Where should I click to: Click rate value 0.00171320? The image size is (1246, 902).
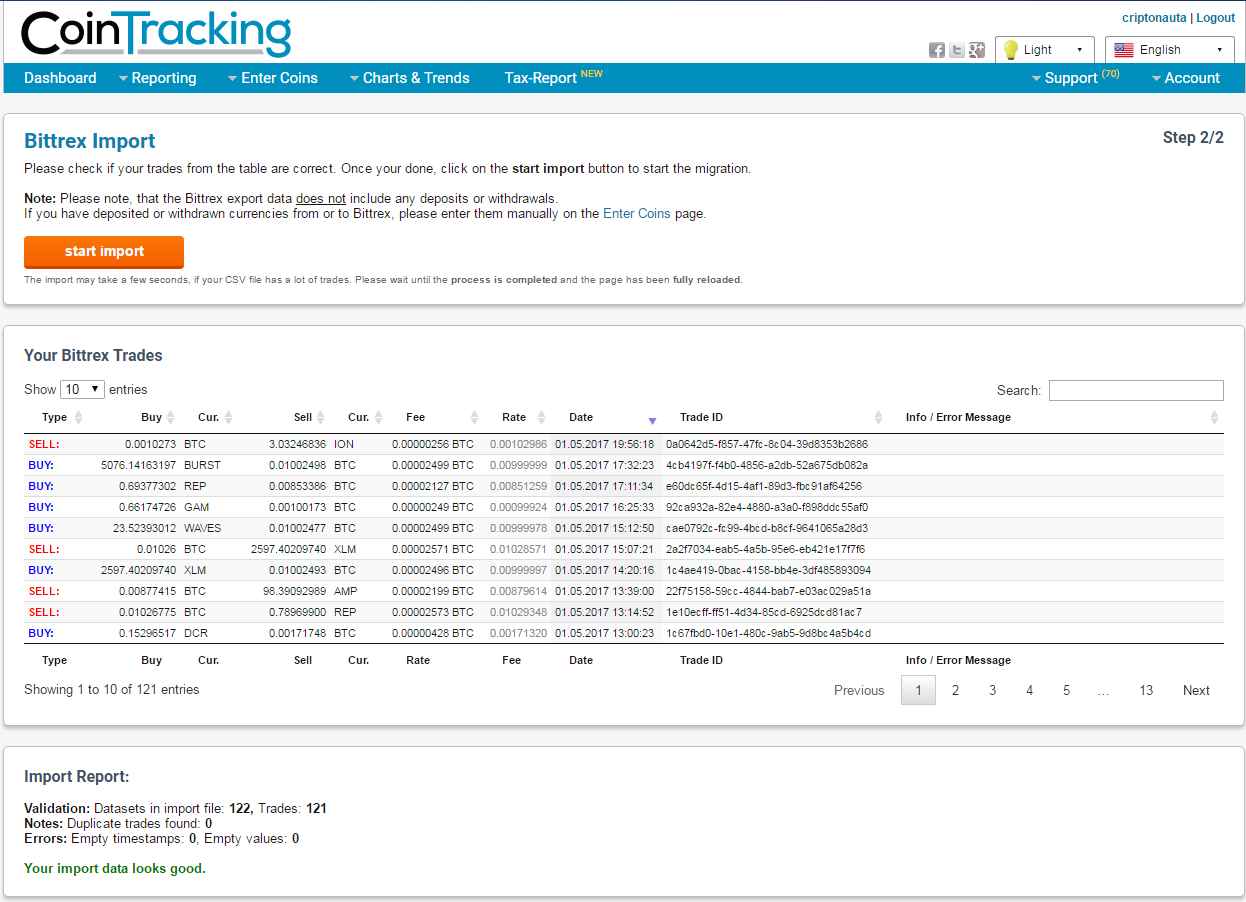coord(518,633)
